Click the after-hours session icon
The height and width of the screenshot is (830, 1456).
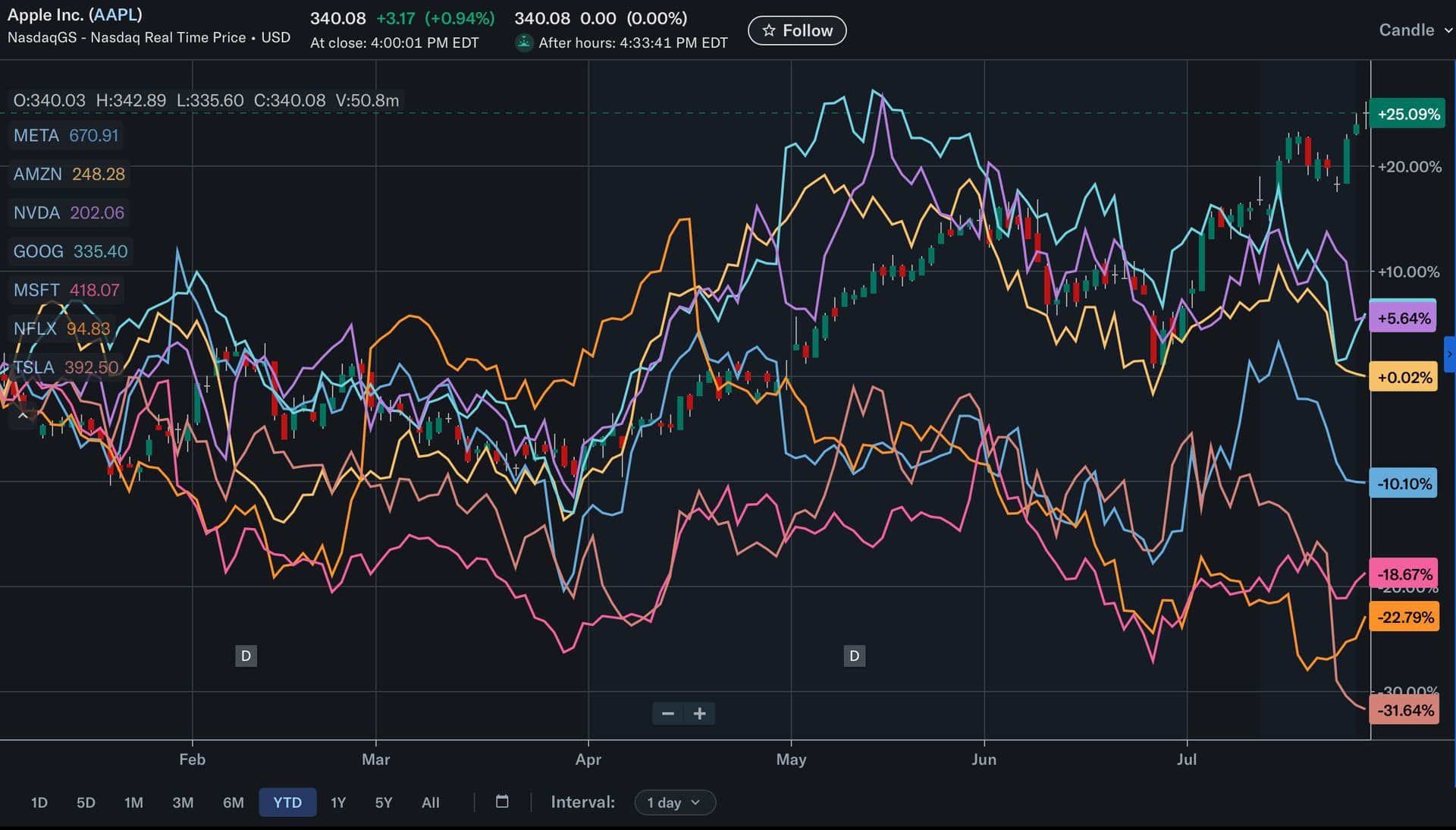(x=524, y=42)
